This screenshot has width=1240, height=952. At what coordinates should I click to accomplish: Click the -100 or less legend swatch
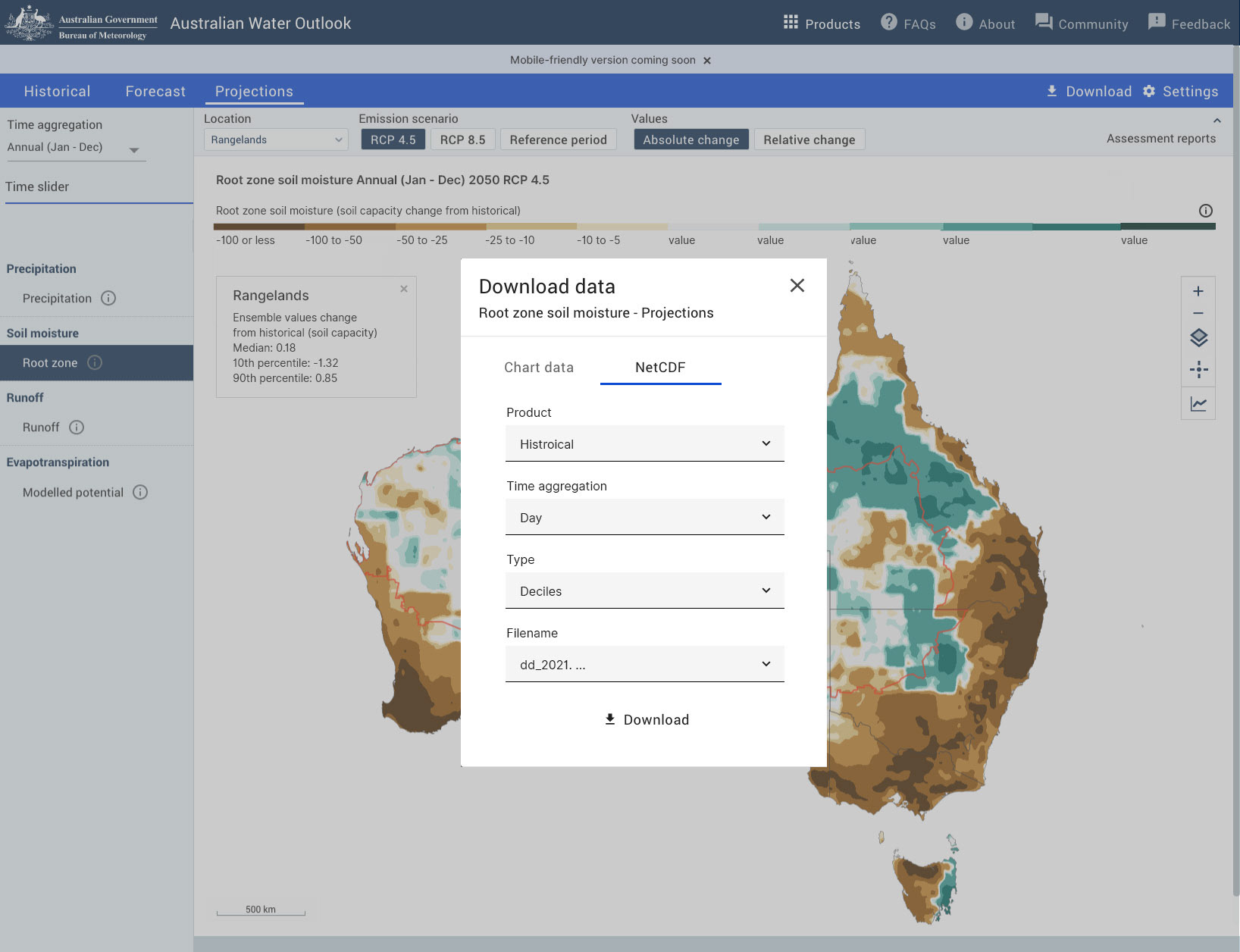(259, 226)
